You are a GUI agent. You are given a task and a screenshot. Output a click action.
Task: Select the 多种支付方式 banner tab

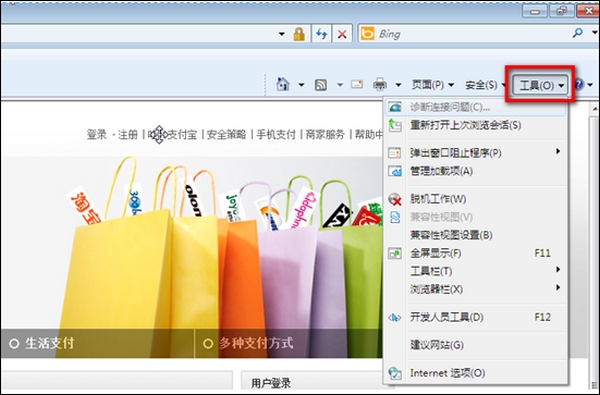coord(256,343)
